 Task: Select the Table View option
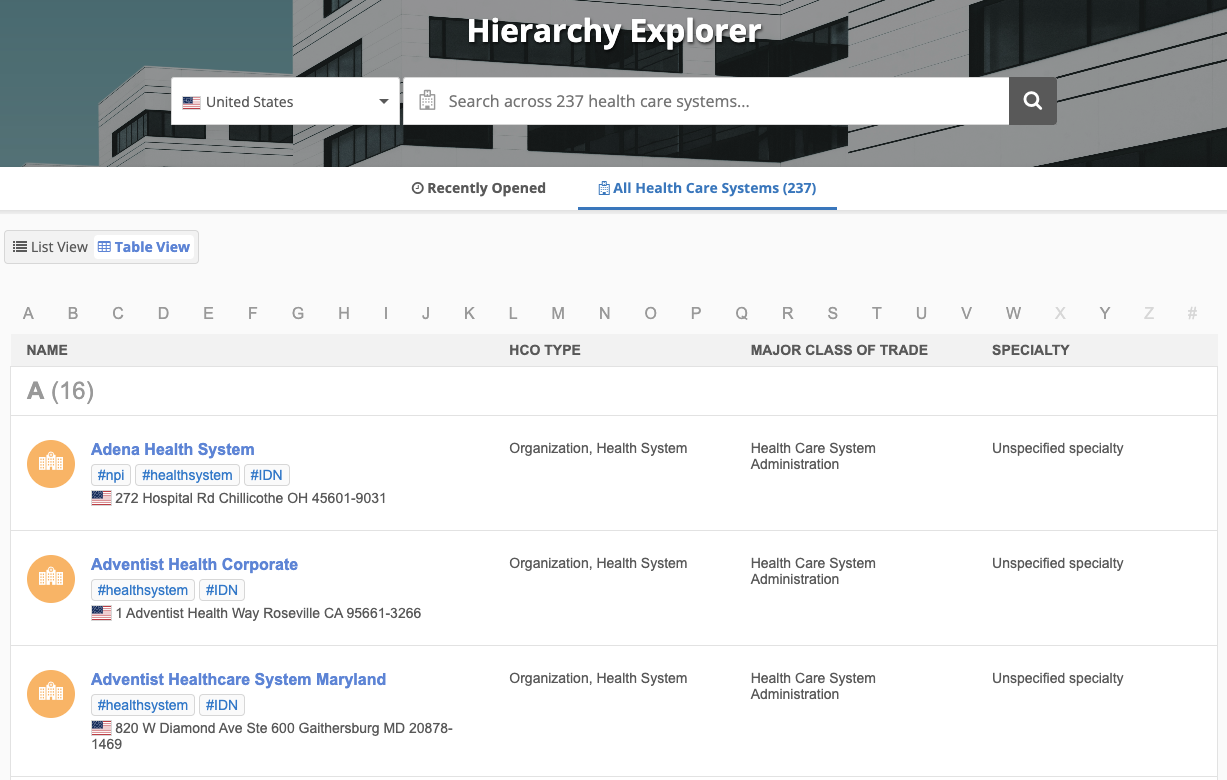144,247
